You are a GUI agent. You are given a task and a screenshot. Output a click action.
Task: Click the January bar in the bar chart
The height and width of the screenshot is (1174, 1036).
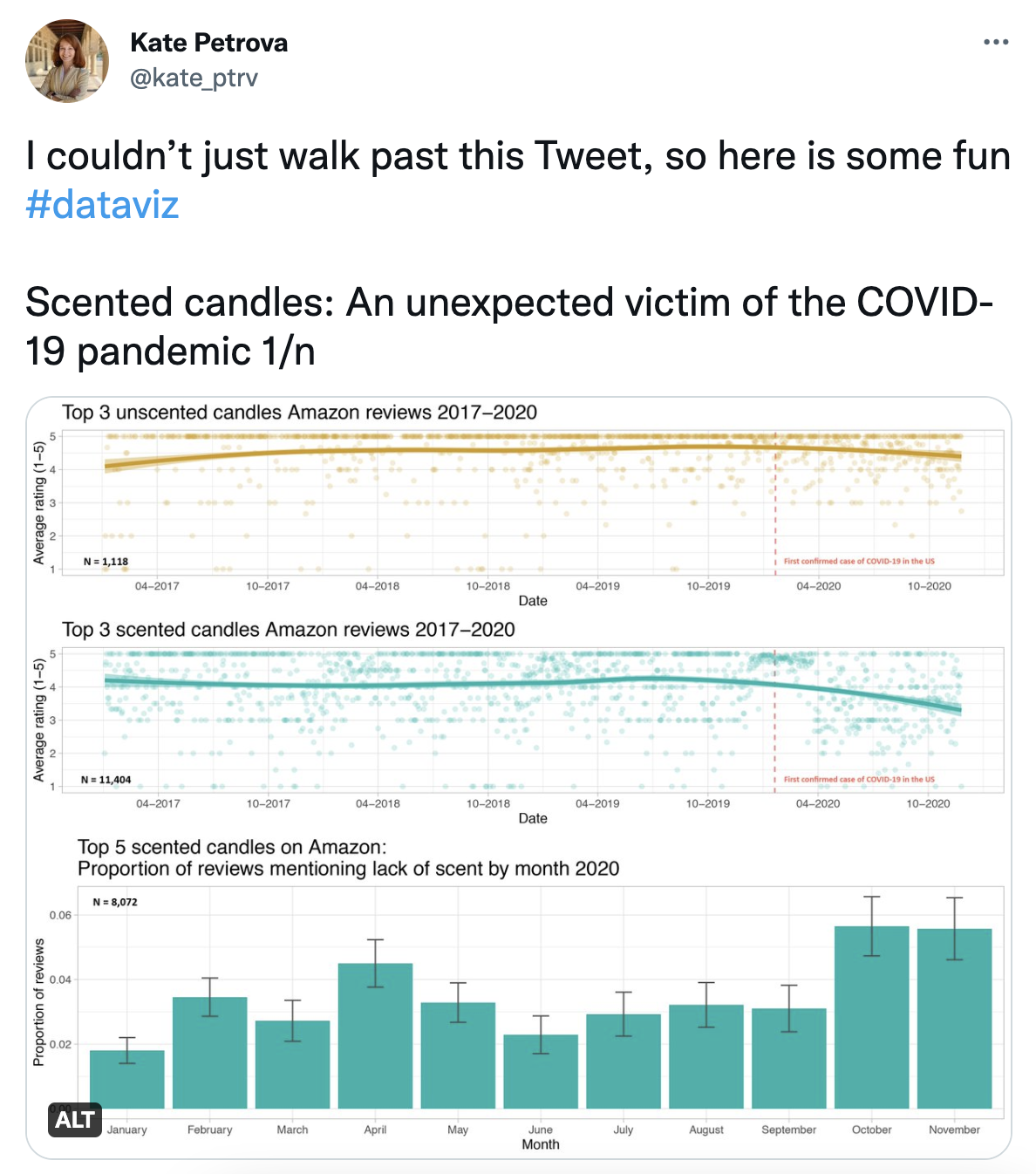tap(127, 1080)
